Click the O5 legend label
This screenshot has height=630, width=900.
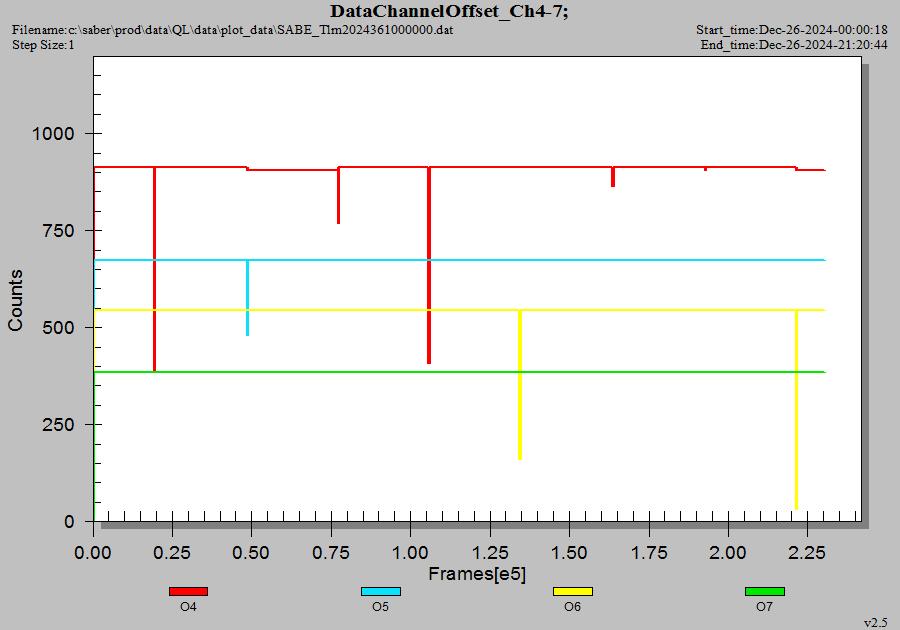(x=381, y=607)
